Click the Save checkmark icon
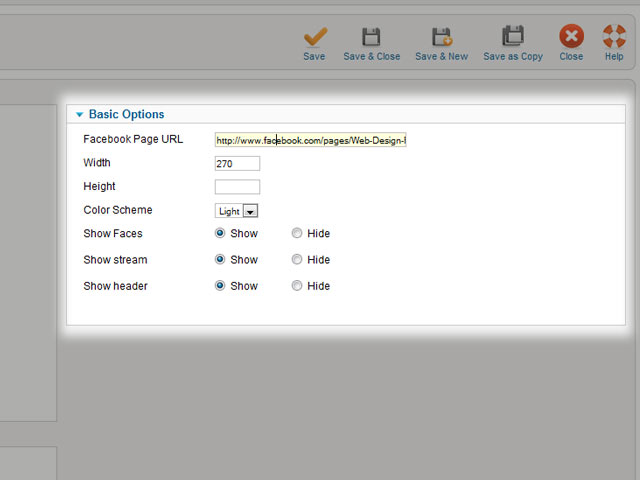Screen dimensions: 640x480 [x=315, y=37]
